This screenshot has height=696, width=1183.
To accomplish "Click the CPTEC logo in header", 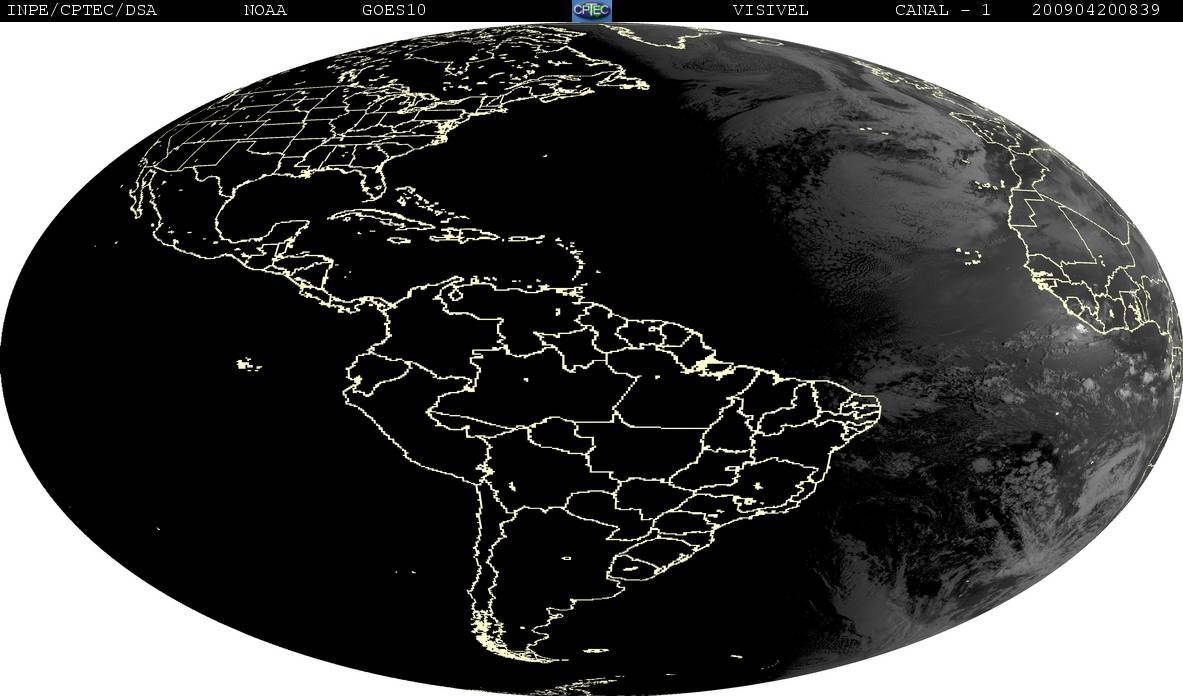I will 591,10.
